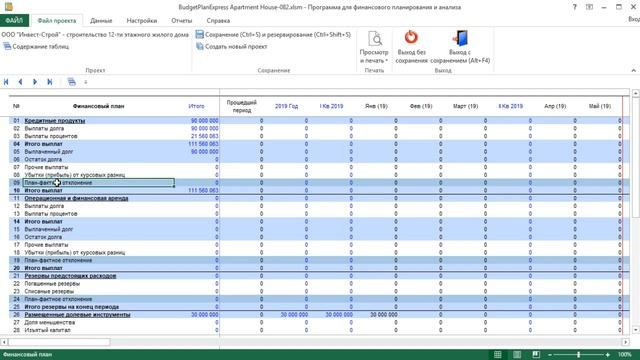640x360 pixels.
Task: Click the Кредитные продукты row link
Action: point(55,120)
